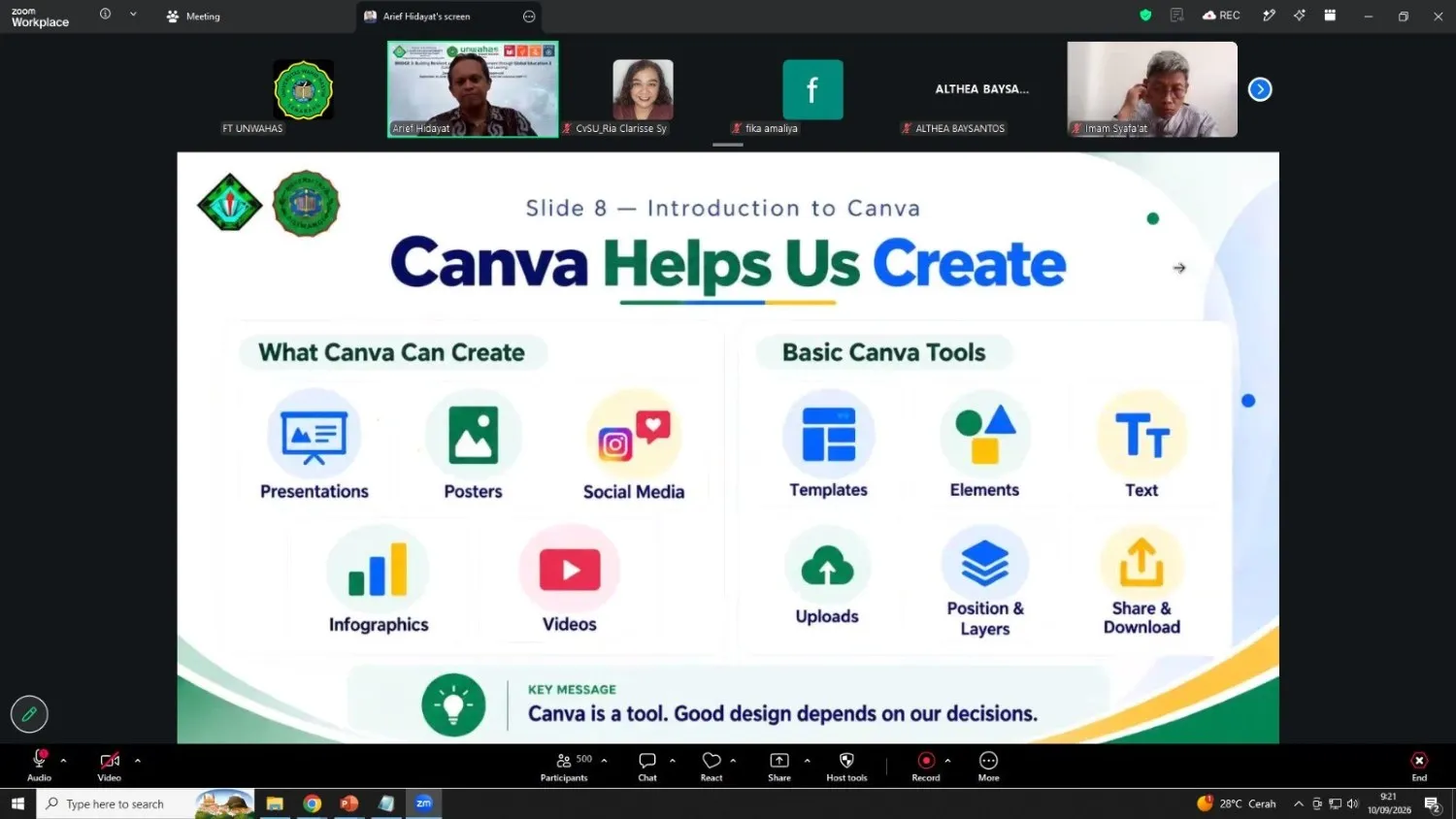
Task: Expand video options caret
Action: tap(138, 761)
